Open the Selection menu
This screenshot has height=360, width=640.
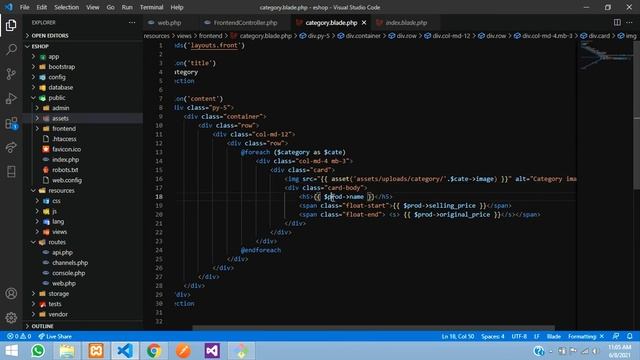point(66,7)
